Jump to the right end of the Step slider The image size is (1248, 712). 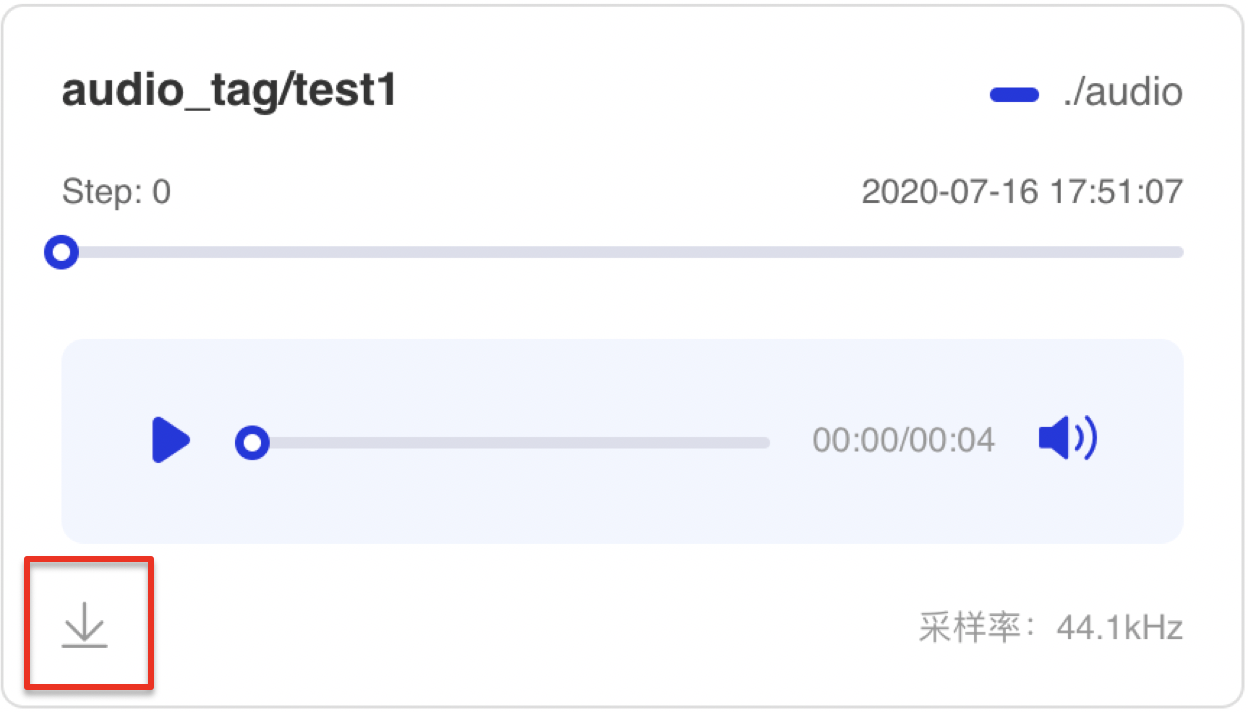click(1180, 253)
